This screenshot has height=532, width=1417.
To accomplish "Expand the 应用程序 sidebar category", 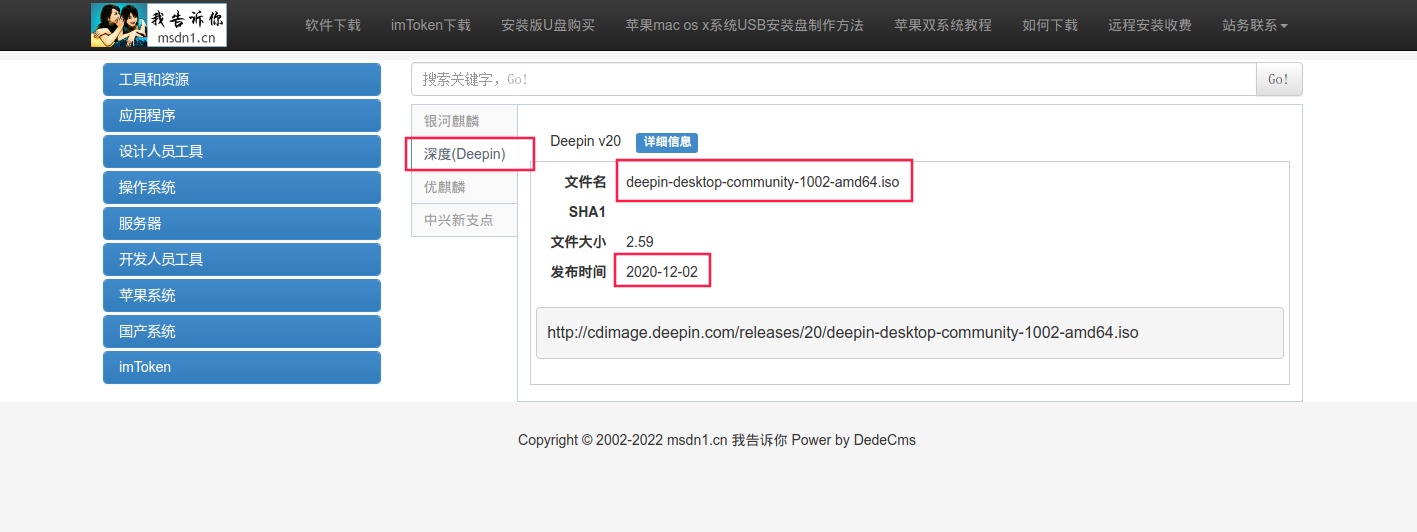I will (242, 116).
